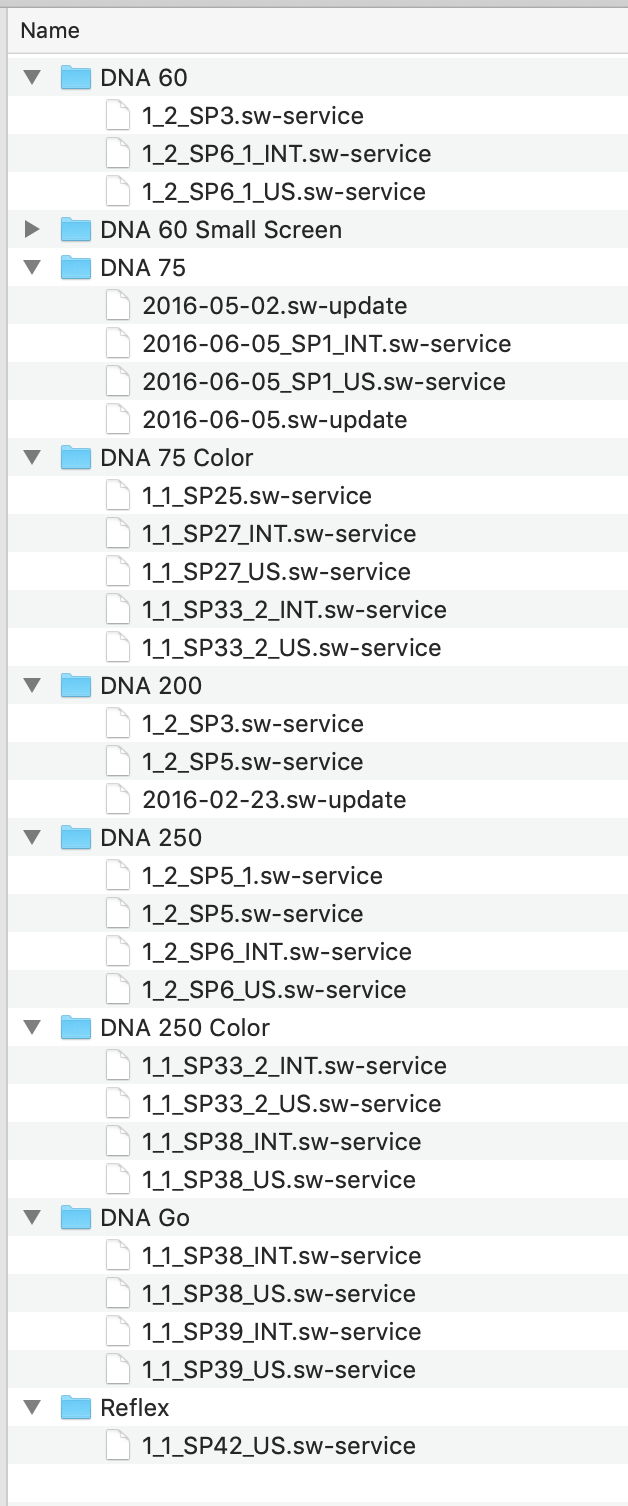Select the 1_2_SP5_1.sw-service file

[x=262, y=876]
